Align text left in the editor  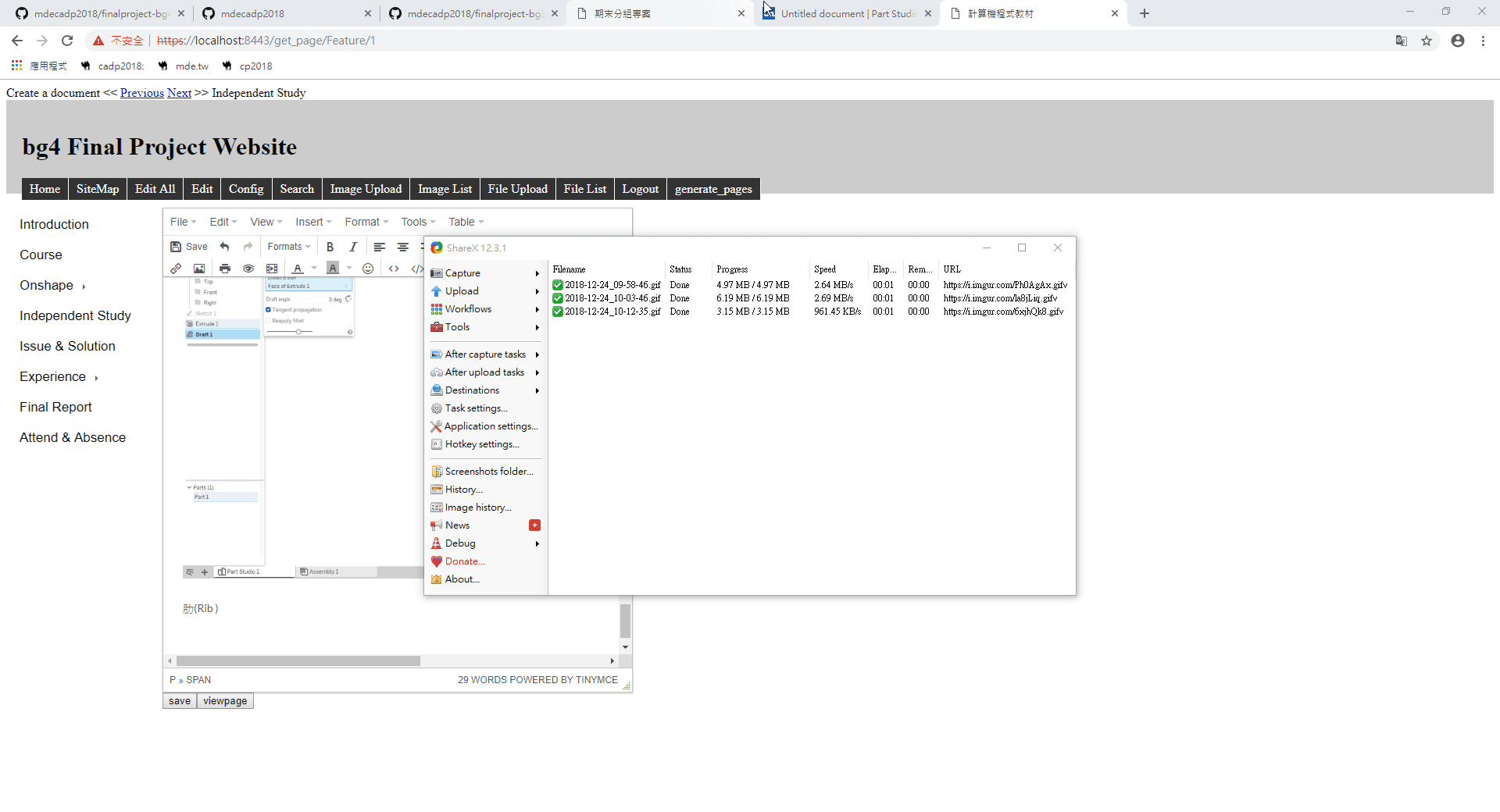[x=380, y=247]
